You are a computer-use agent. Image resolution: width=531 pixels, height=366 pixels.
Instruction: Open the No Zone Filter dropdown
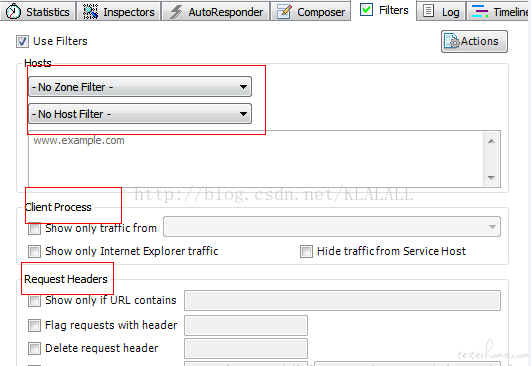[140, 87]
